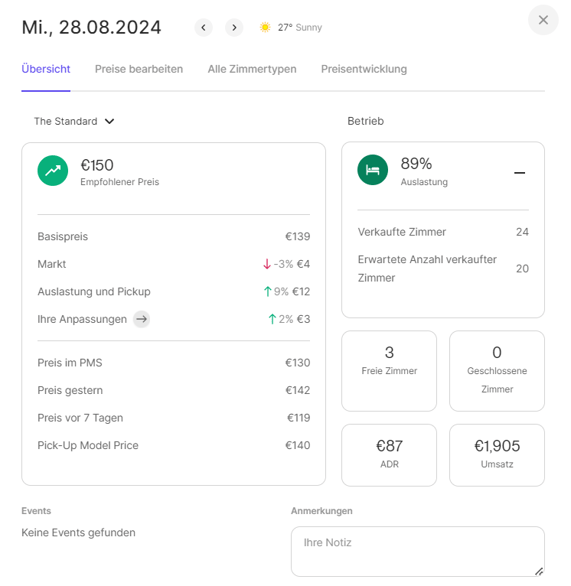Open The Standard room type dropdown
This screenshot has height=586, width=571.
pos(74,121)
